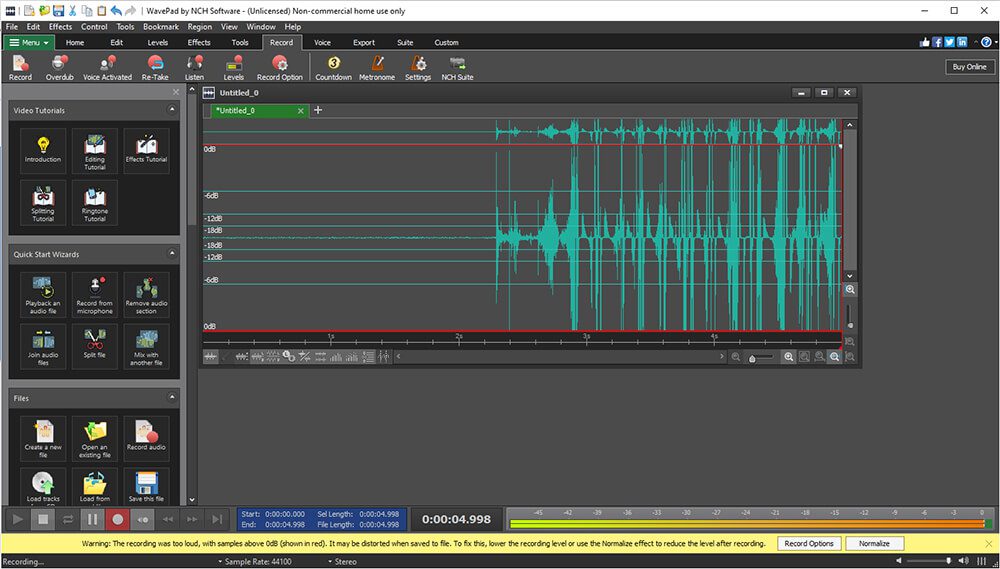This screenshot has height=569, width=1000.
Task: Click the go to end transport button
Action: tap(217, 519)
